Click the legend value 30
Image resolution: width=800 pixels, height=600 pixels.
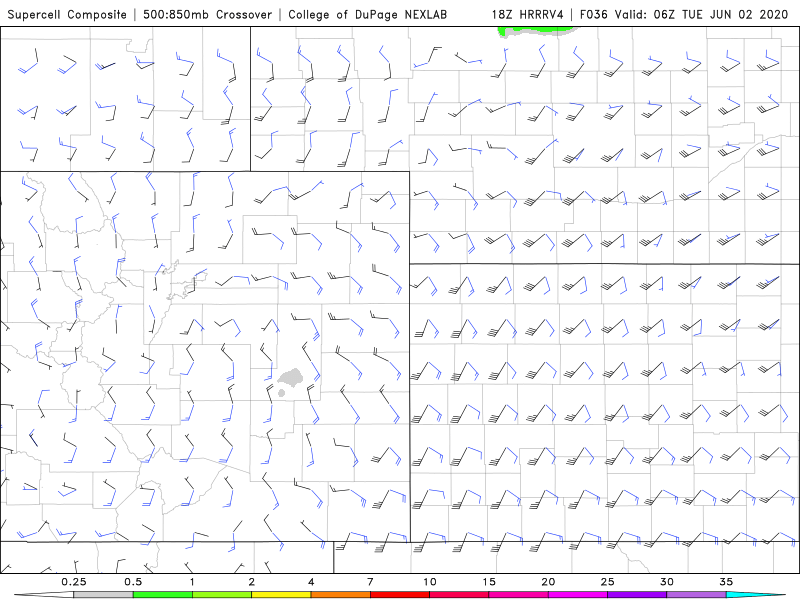click(666, 582)
